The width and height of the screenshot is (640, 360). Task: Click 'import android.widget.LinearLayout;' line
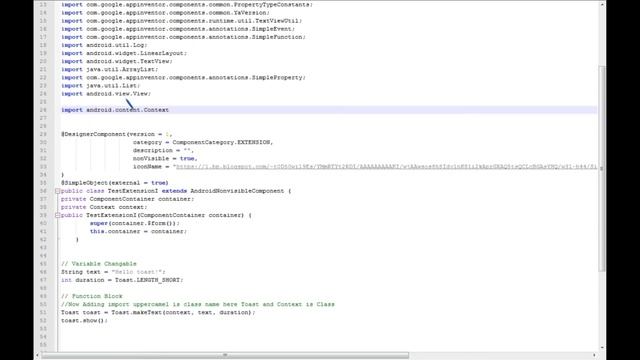point(124,53)
